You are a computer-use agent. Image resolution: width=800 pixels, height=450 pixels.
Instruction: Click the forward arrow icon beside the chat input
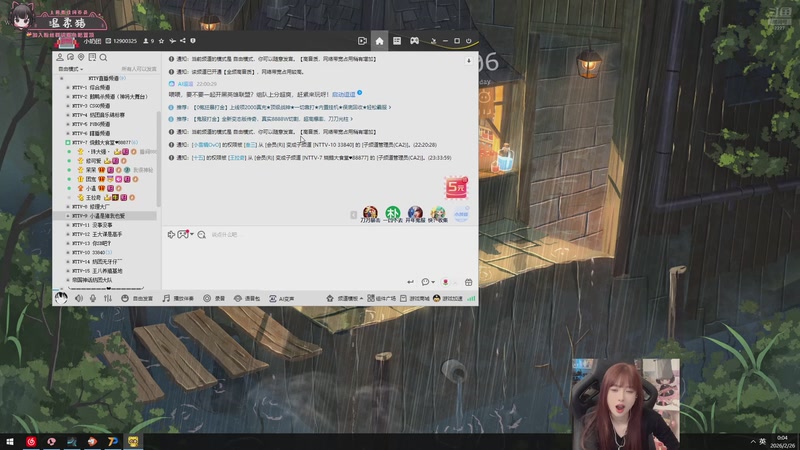(171, 235)
